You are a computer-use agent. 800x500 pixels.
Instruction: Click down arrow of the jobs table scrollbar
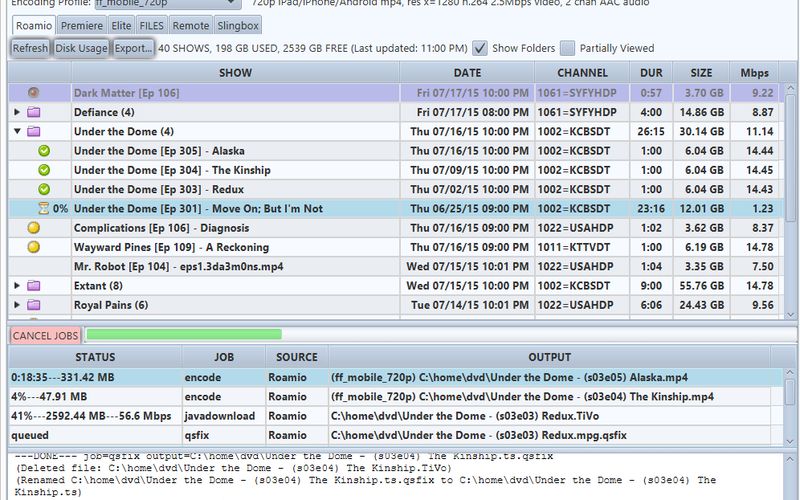[790, 441]
